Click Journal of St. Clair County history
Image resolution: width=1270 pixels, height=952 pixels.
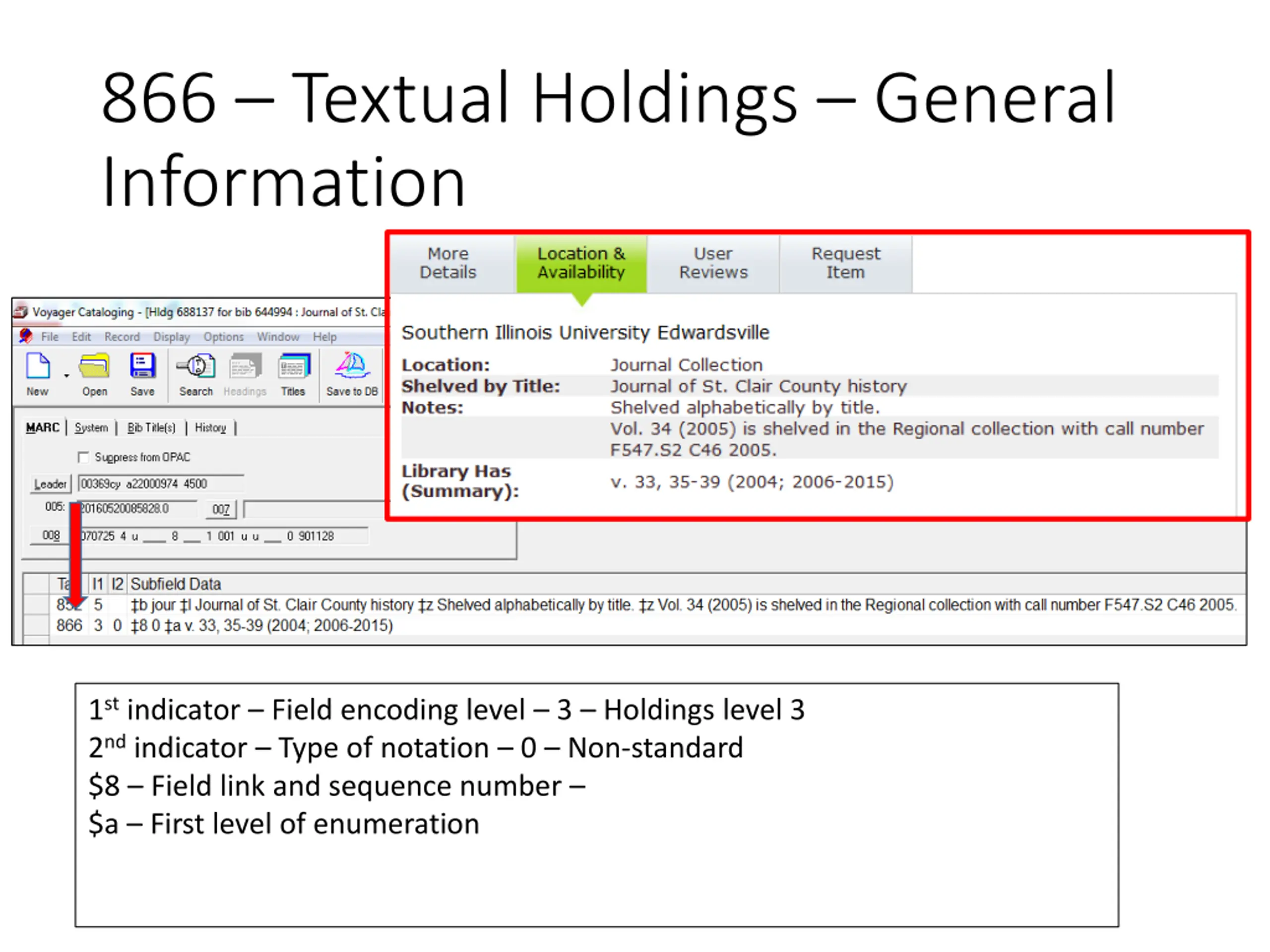click(x=759, y=386)
